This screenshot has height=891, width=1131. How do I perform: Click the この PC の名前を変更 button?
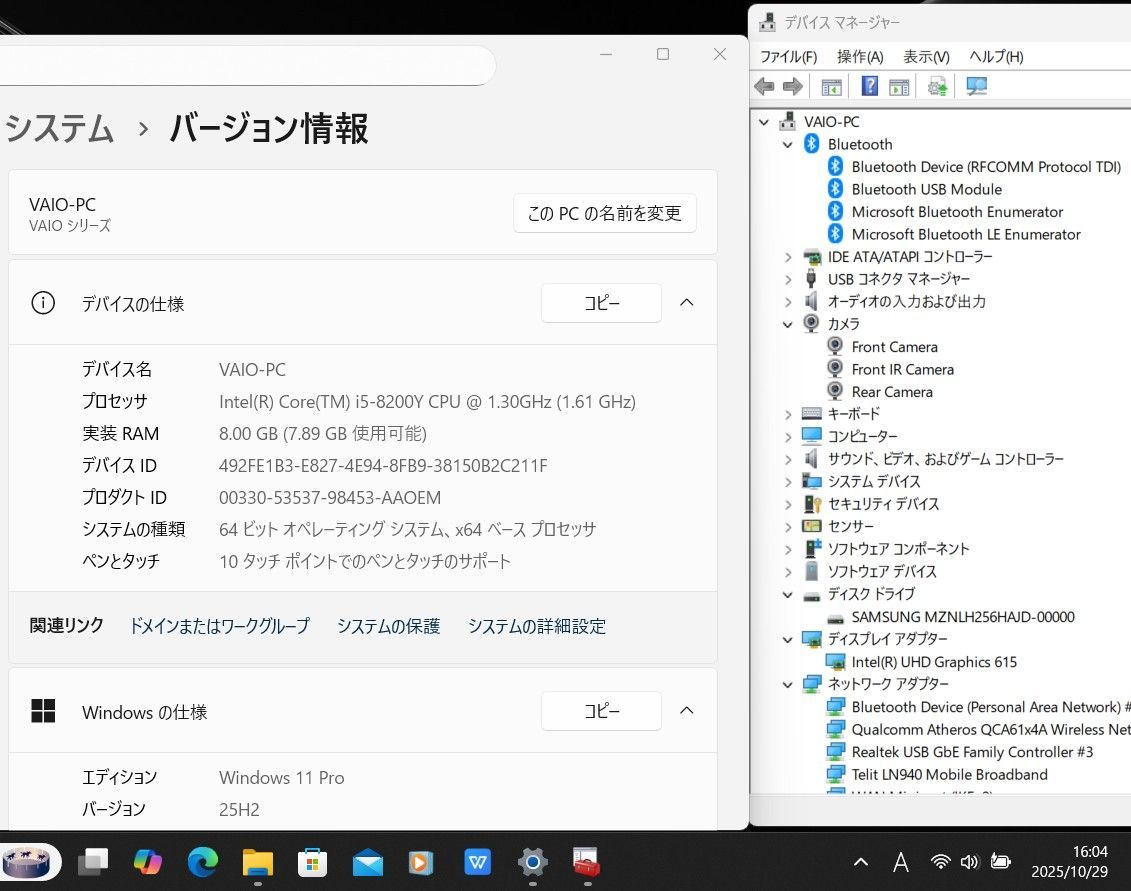604,213
